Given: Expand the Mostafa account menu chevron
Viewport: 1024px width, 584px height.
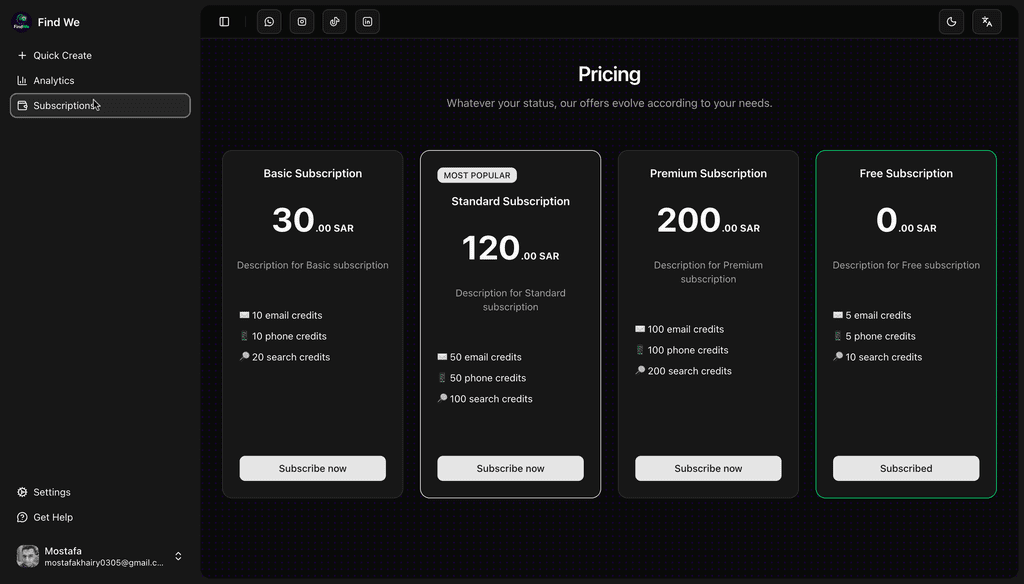Looking at the screenshot, I should (178, 556).
